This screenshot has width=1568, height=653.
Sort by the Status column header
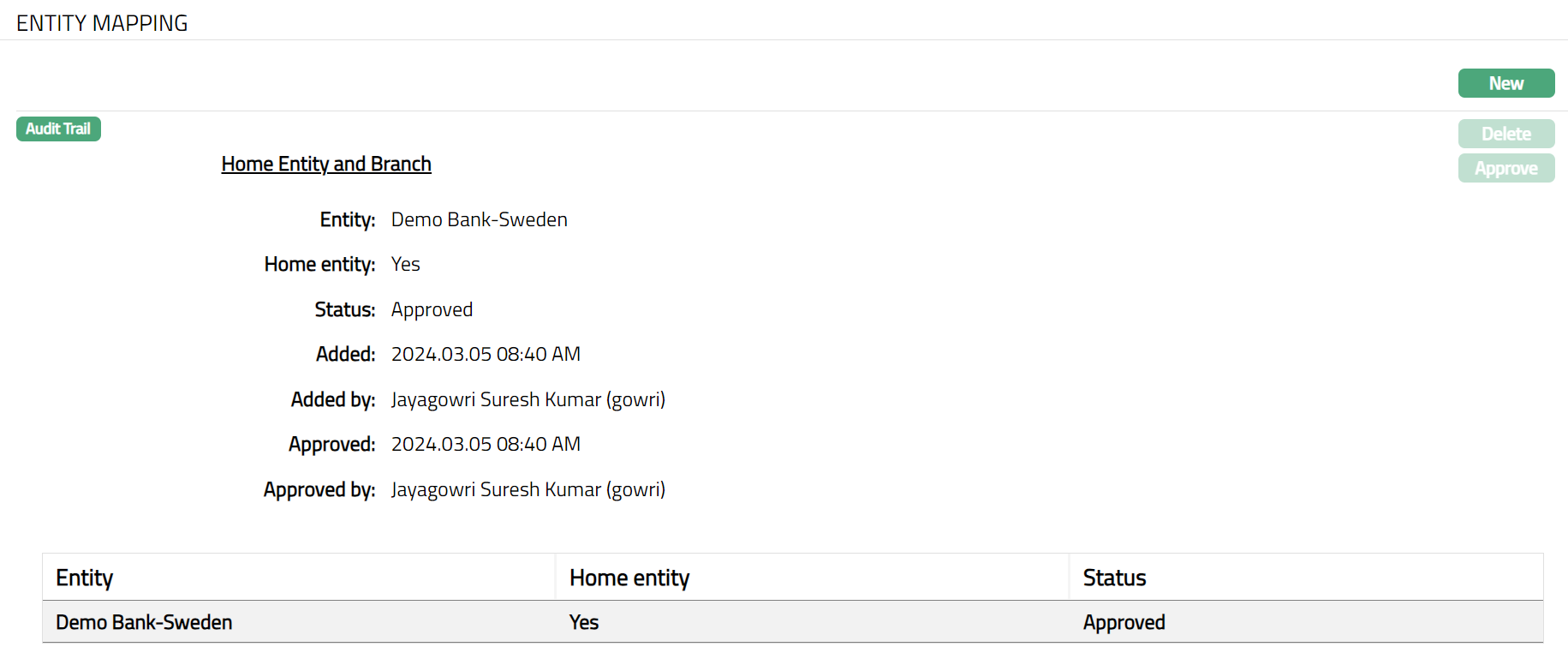click(1113, 578)
